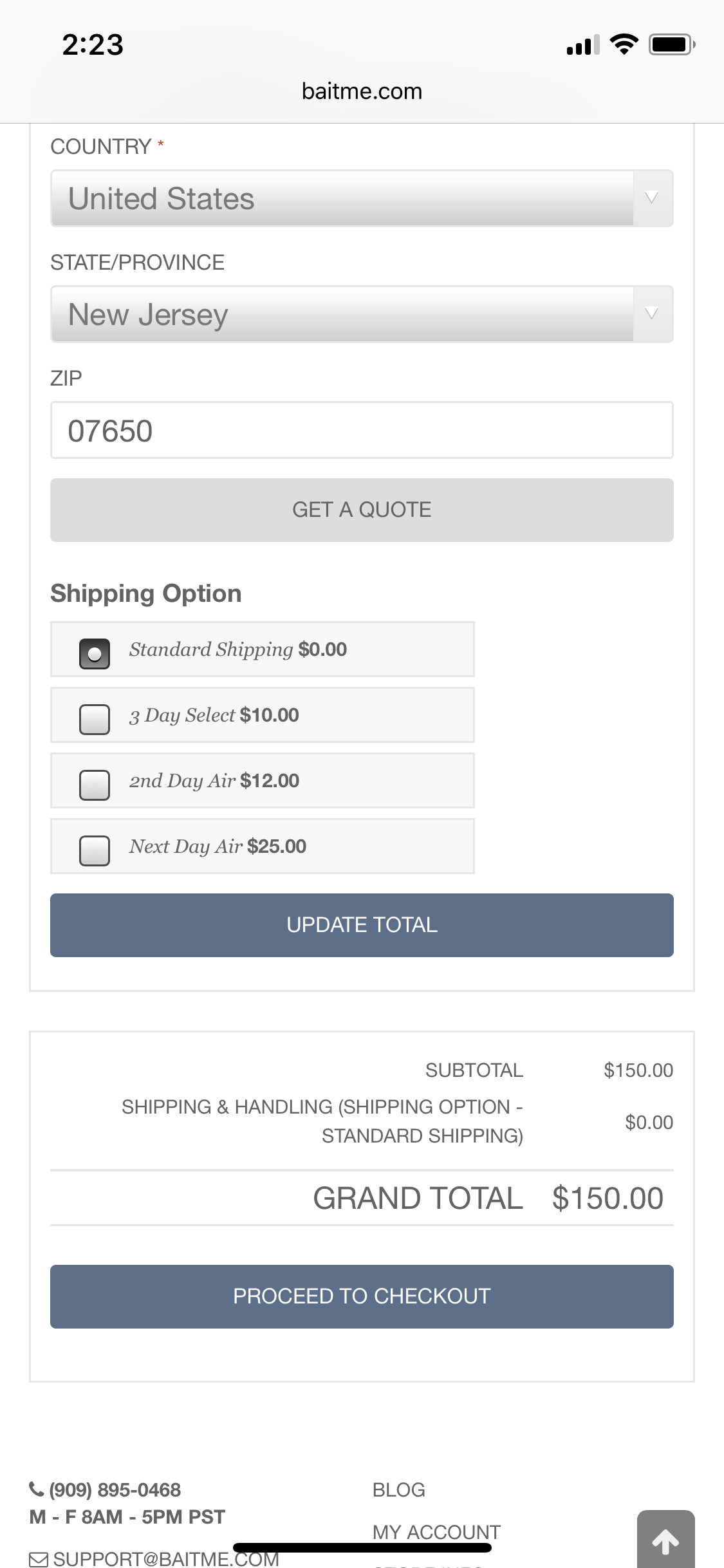Tap the phone icon beside support number
The height and width of the screenshot is (1568, 724).
point(37,1489)
